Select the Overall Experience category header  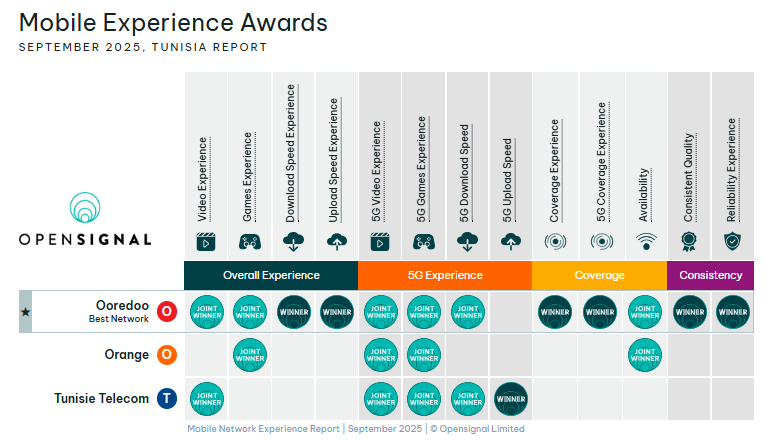tap(271, 275)
